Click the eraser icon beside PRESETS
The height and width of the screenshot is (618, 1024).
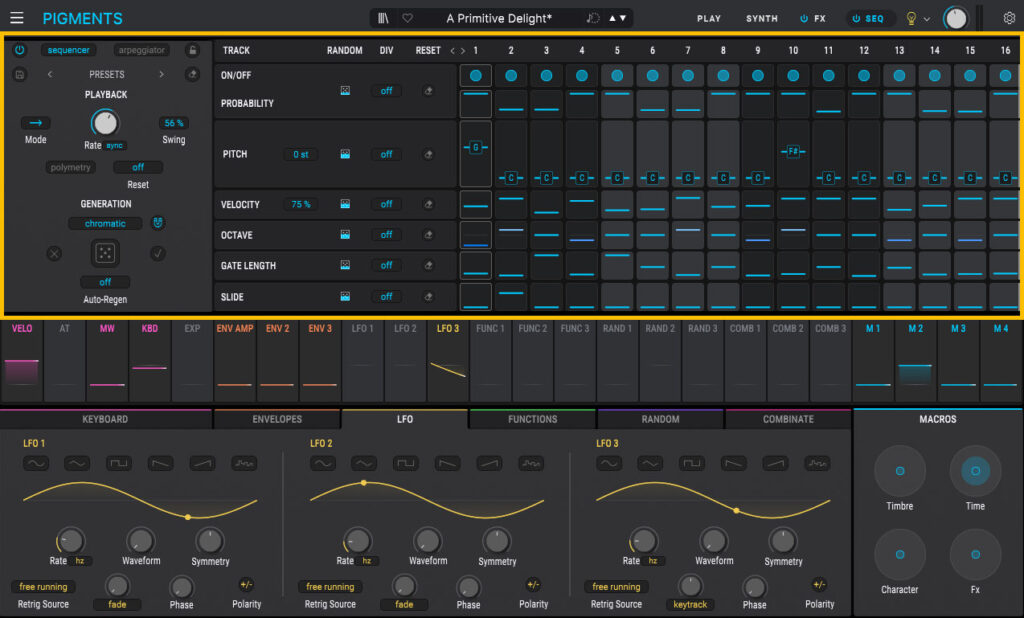point(192,74)
